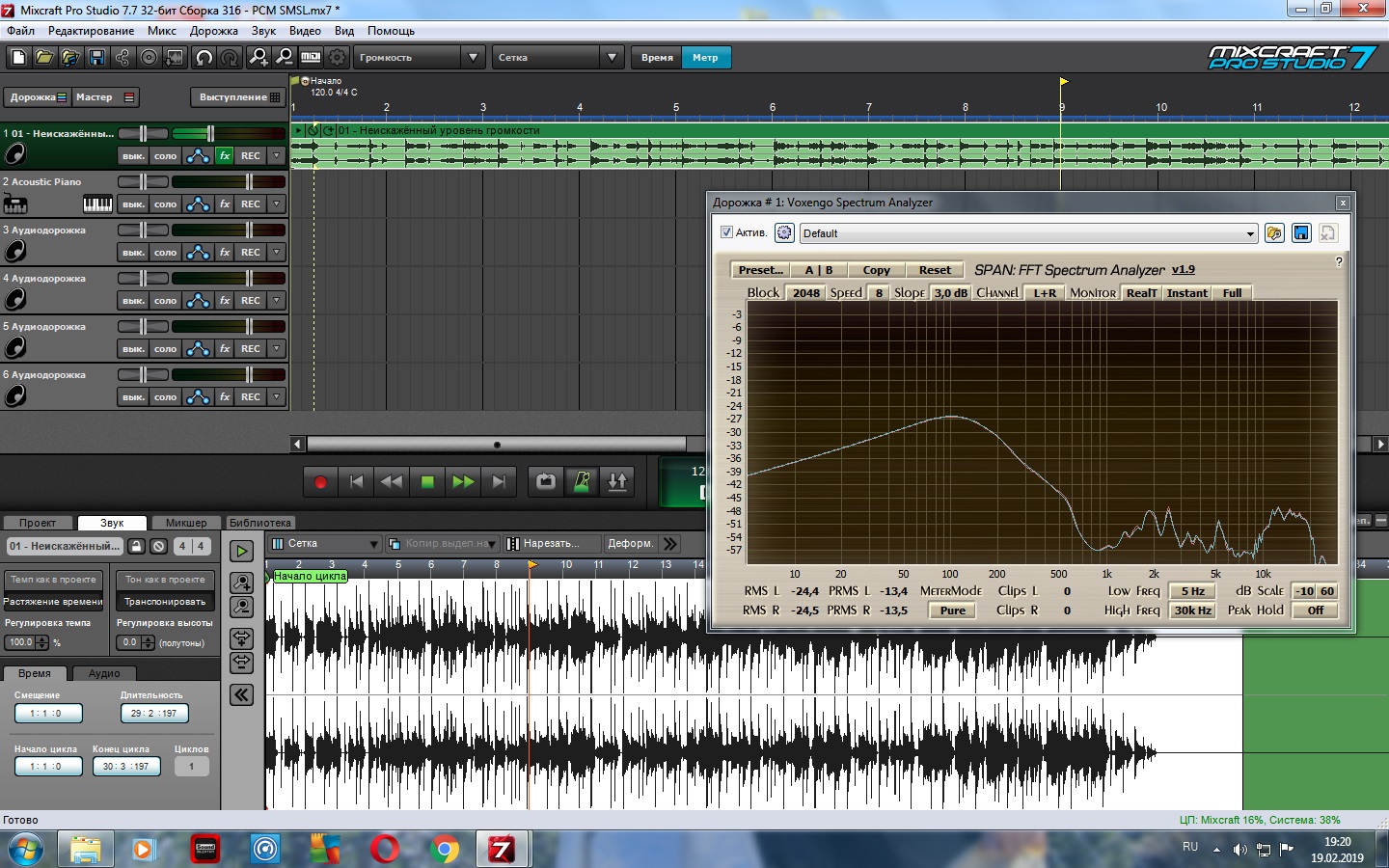Click the mix down to audio file icon

coord(175,58)
